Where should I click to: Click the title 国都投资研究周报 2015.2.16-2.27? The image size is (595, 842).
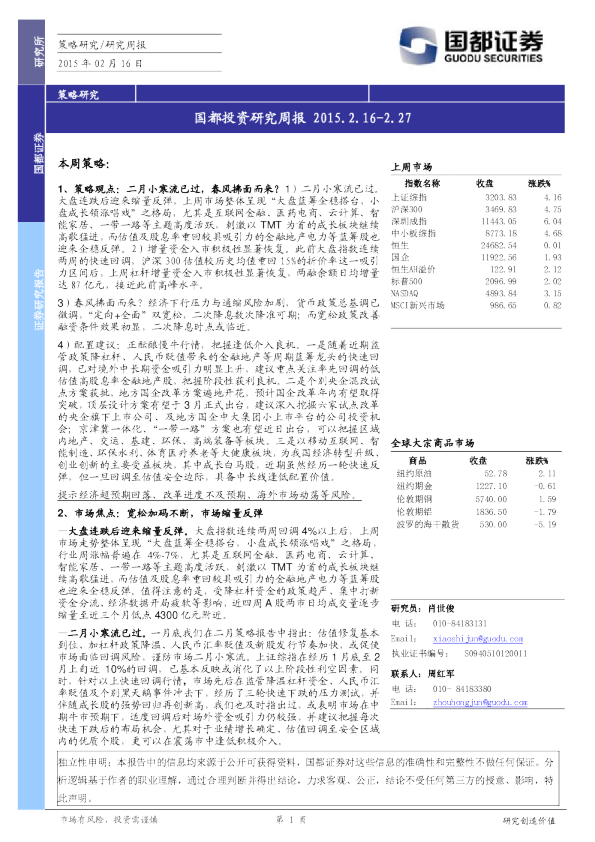(x=303, y=118)
